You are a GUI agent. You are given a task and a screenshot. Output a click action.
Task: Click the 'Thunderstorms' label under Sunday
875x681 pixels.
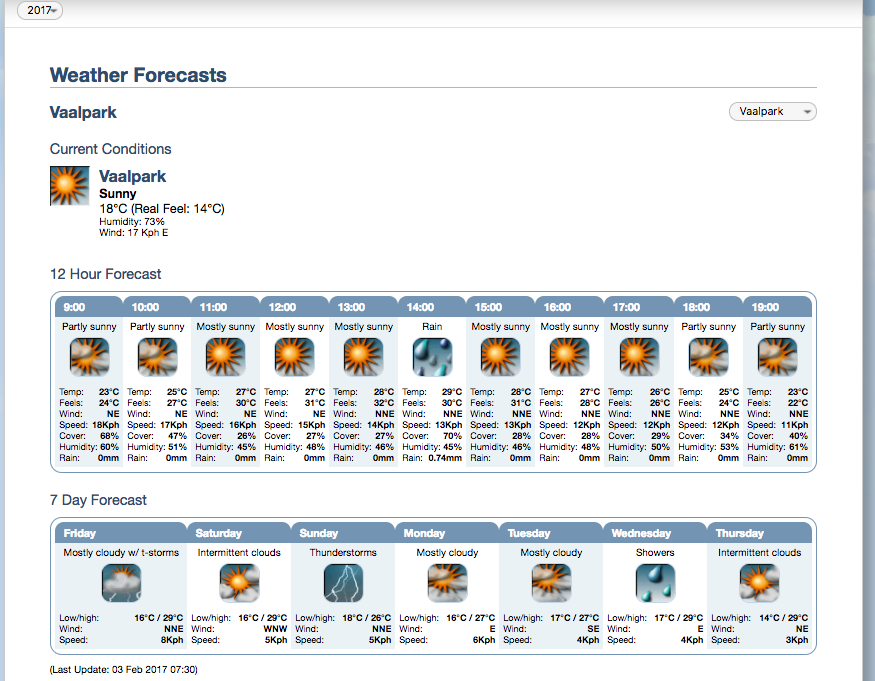point(343,553)
